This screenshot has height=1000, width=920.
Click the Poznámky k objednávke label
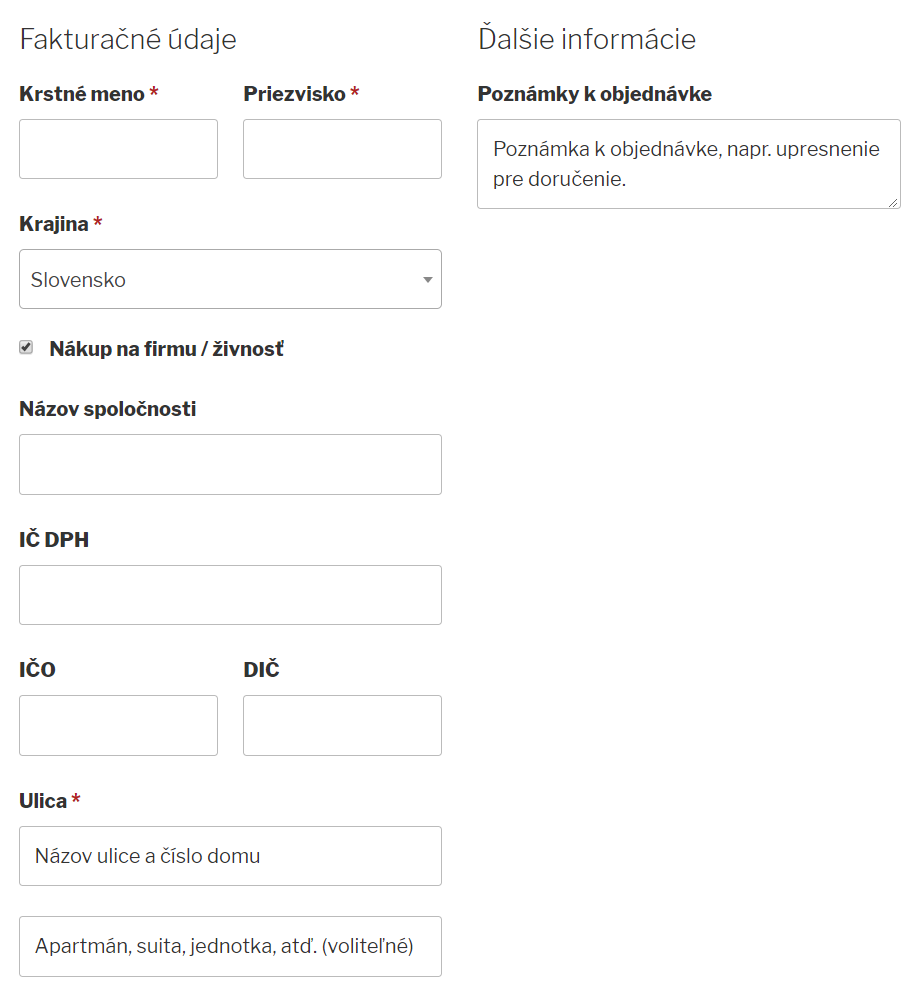(x=594, y=94)
